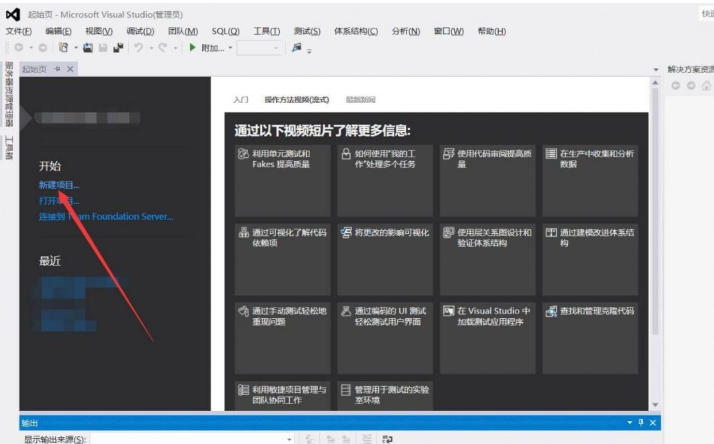Click the Connect to Team Foundation Server link
The height and width of the screenshot is (444, 714).
pos(105,216)
